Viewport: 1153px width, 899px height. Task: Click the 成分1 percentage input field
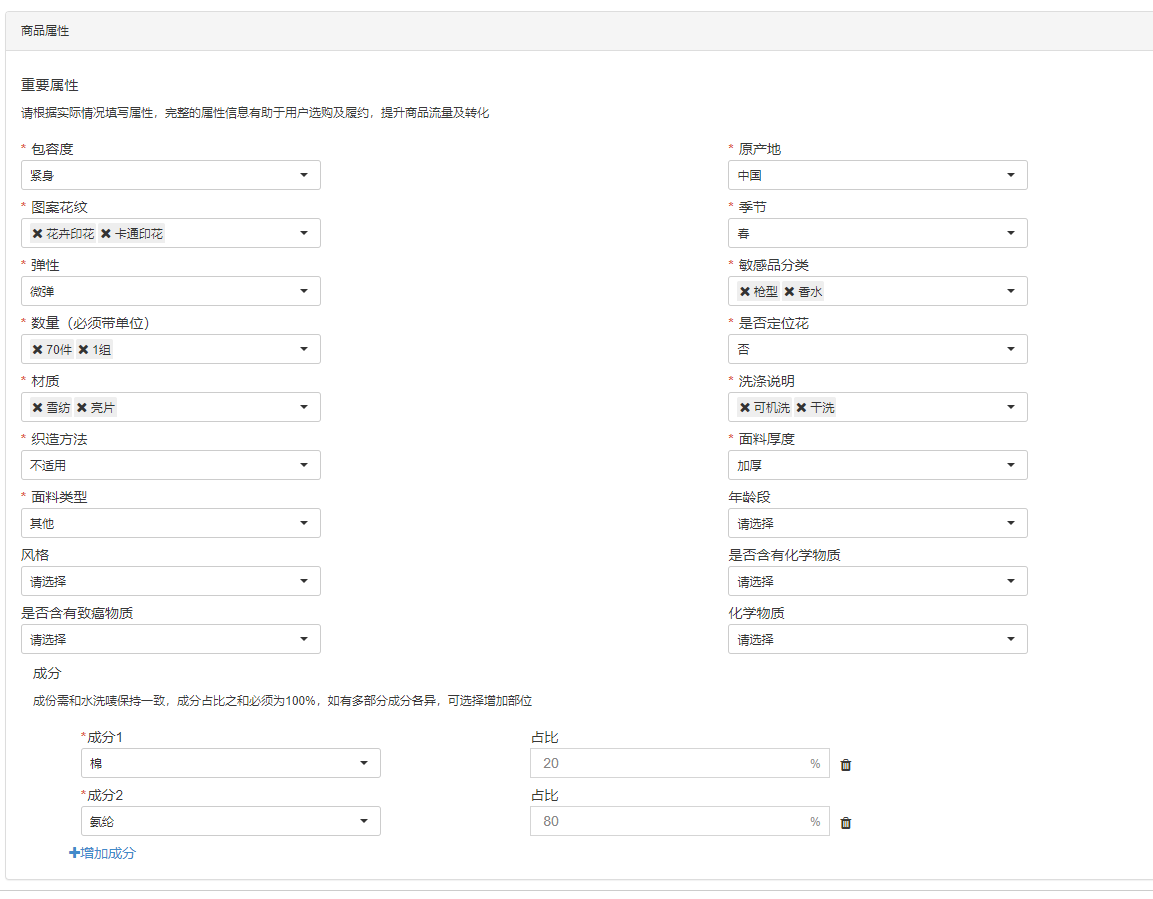668,764
